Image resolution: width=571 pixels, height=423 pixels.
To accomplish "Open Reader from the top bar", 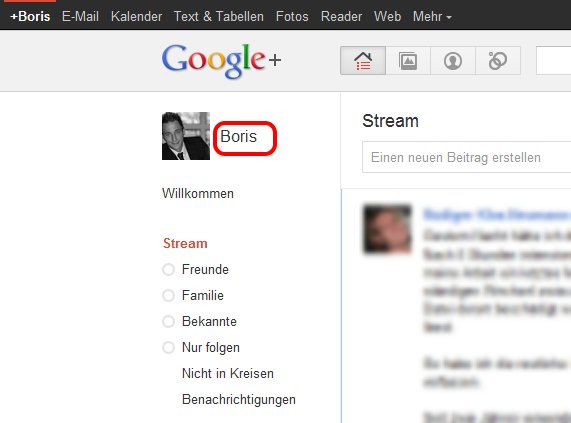I will [341, 16].
